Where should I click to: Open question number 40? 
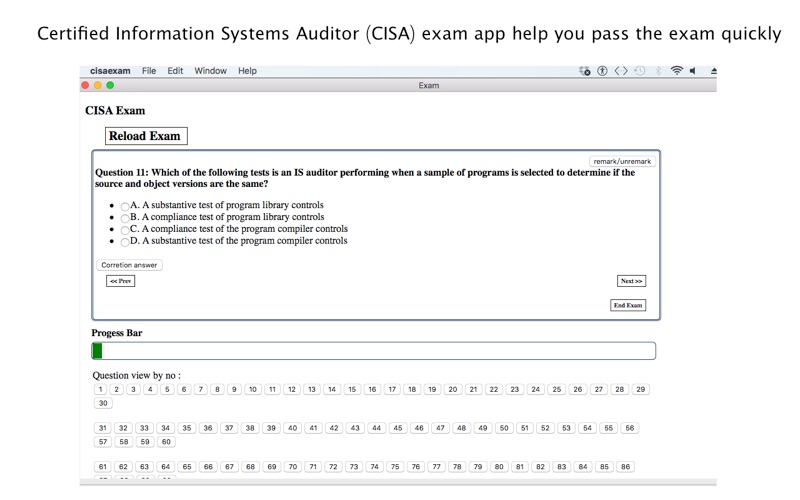[x=292, y=428]
